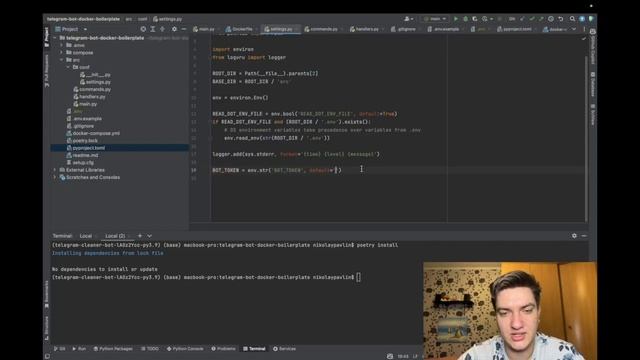
Task: Add new terminal session with plus
Action: (x=140, y=236)
